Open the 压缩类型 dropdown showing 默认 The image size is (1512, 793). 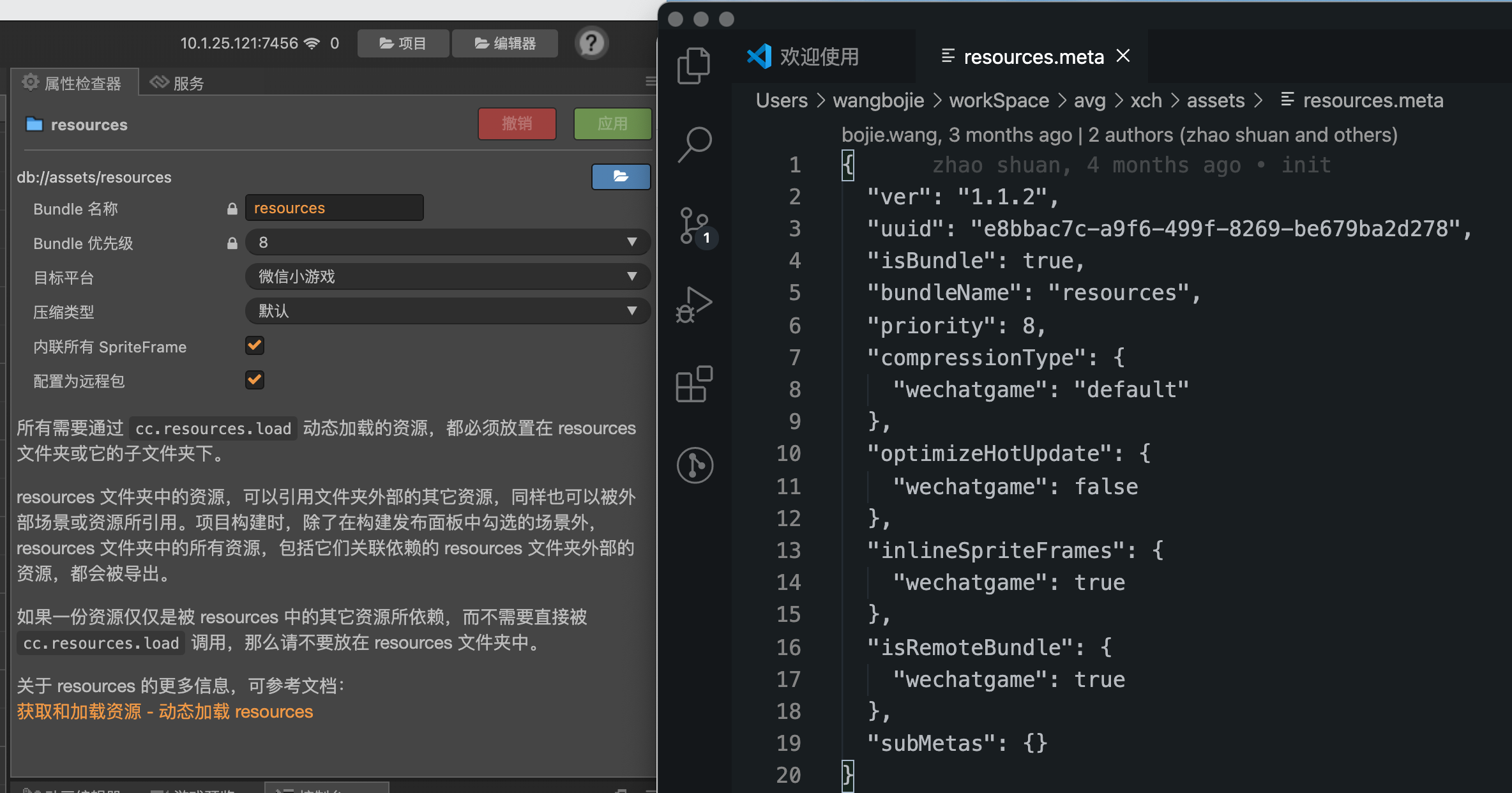coord(447,311)
